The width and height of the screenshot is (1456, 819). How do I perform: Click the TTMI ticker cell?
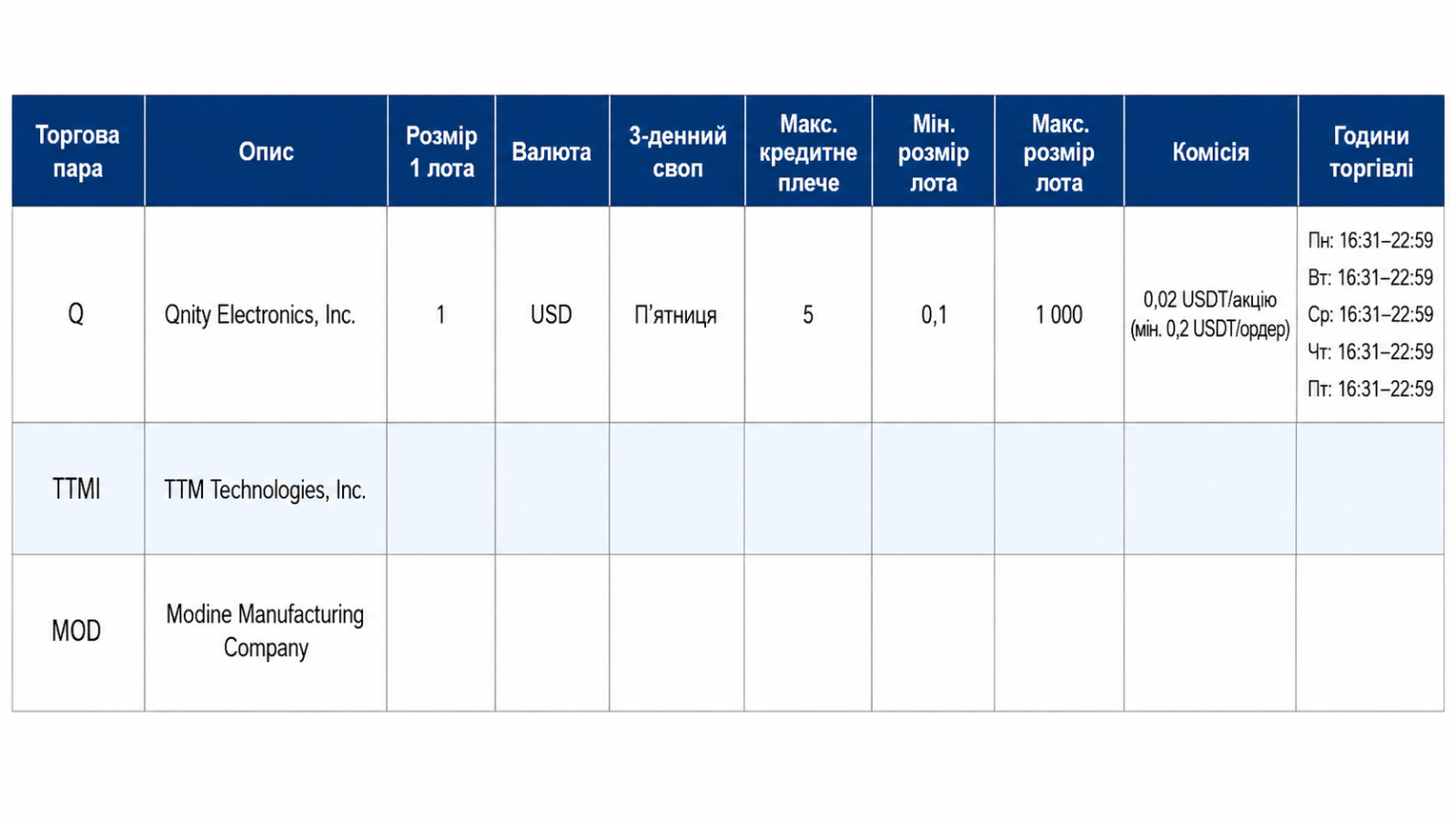[x=78, y=489]
